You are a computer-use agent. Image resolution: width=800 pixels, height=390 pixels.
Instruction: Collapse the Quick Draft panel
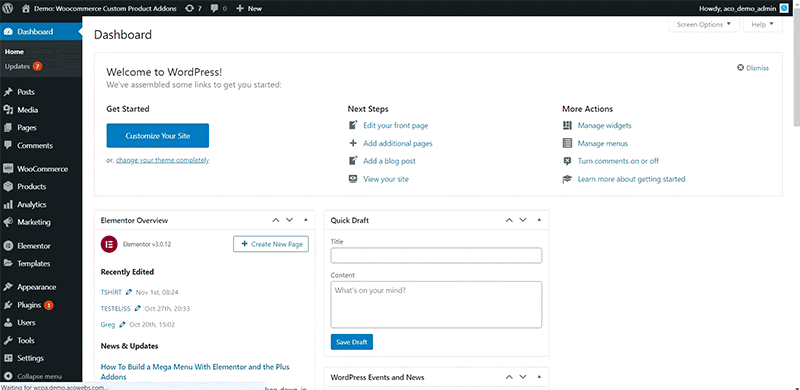(539, 221)
